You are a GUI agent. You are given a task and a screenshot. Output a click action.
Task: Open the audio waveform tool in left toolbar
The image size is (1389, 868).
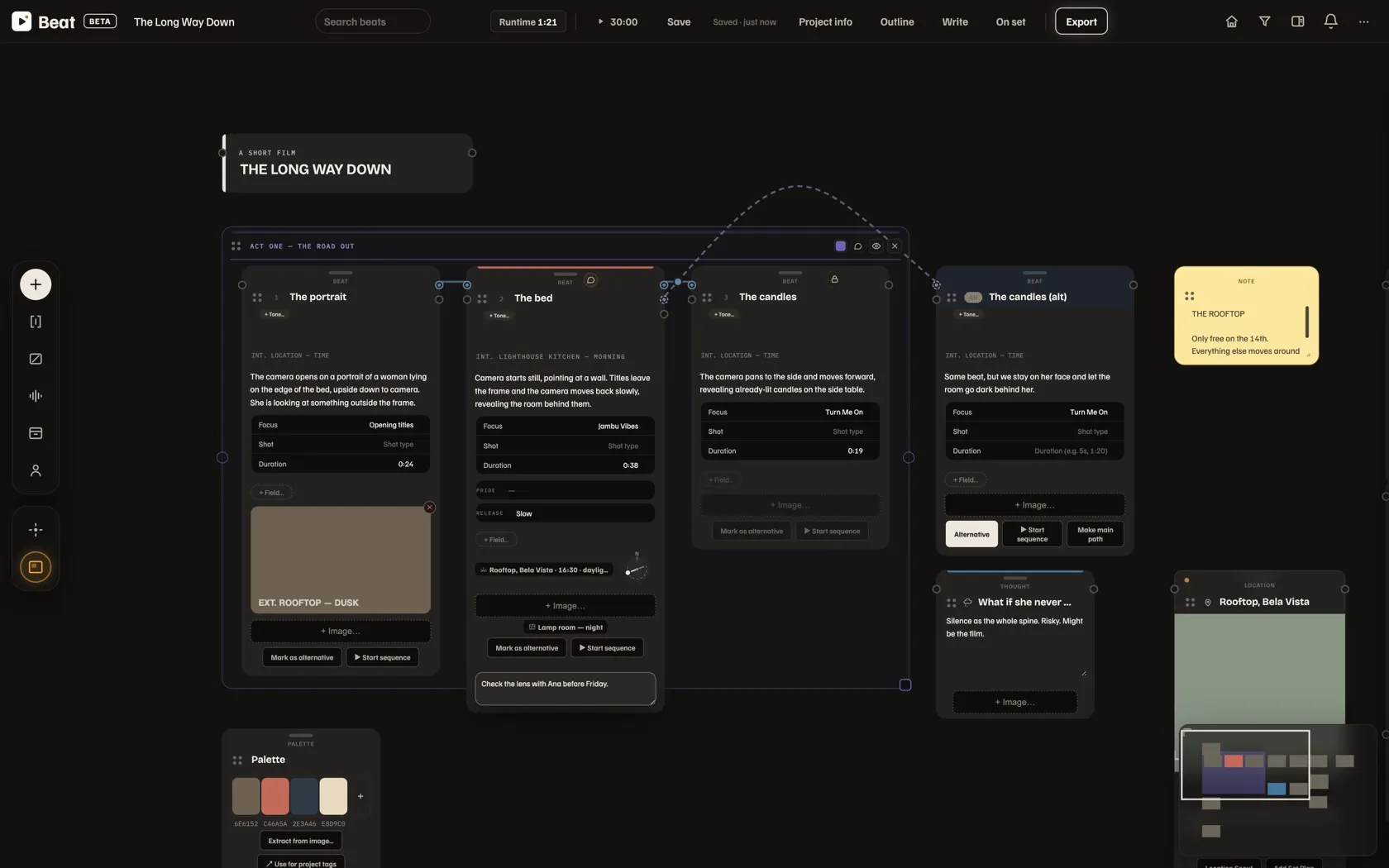[x=36, y=396]
